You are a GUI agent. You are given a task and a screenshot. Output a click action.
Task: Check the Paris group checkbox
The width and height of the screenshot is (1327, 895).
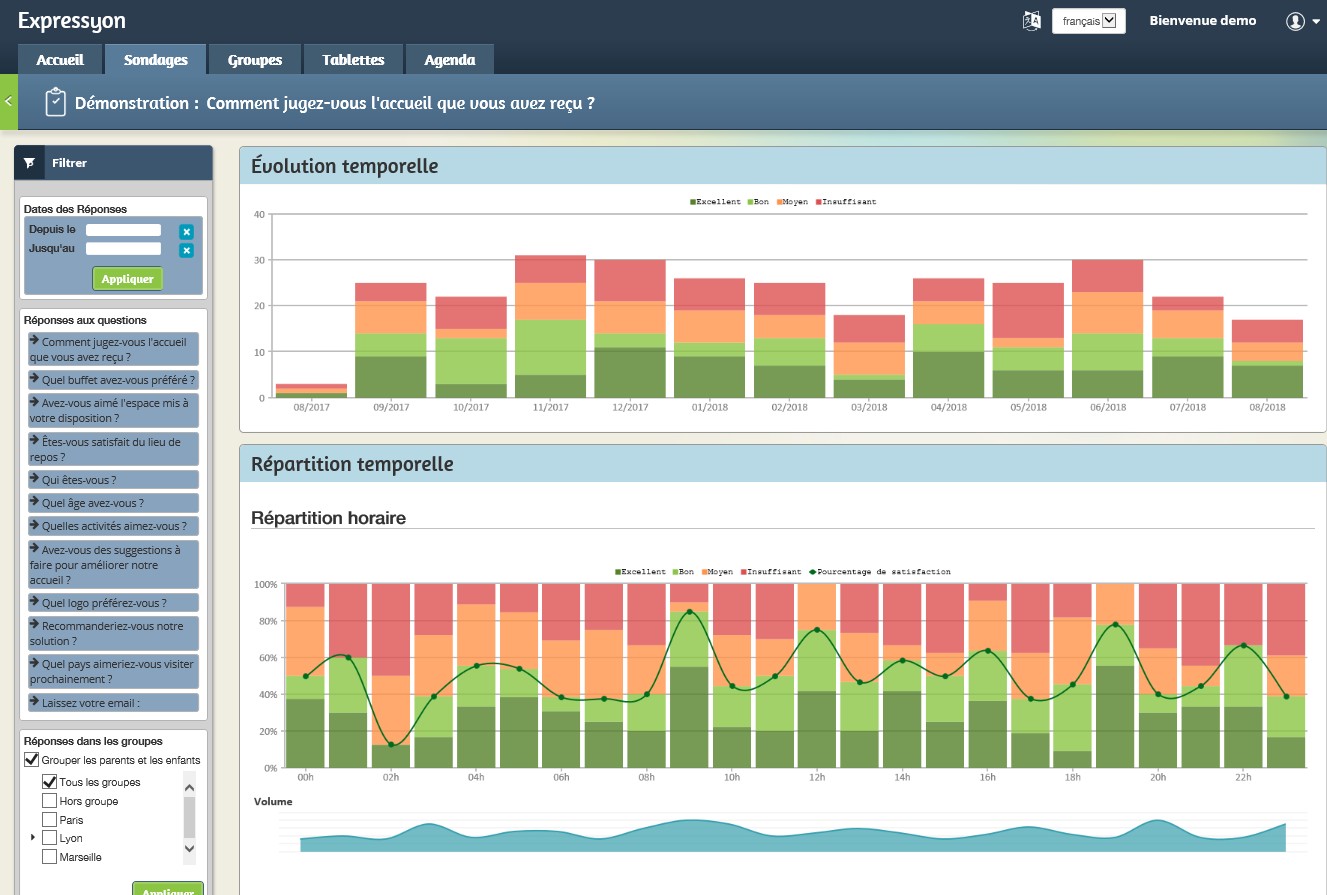(49, 820)
